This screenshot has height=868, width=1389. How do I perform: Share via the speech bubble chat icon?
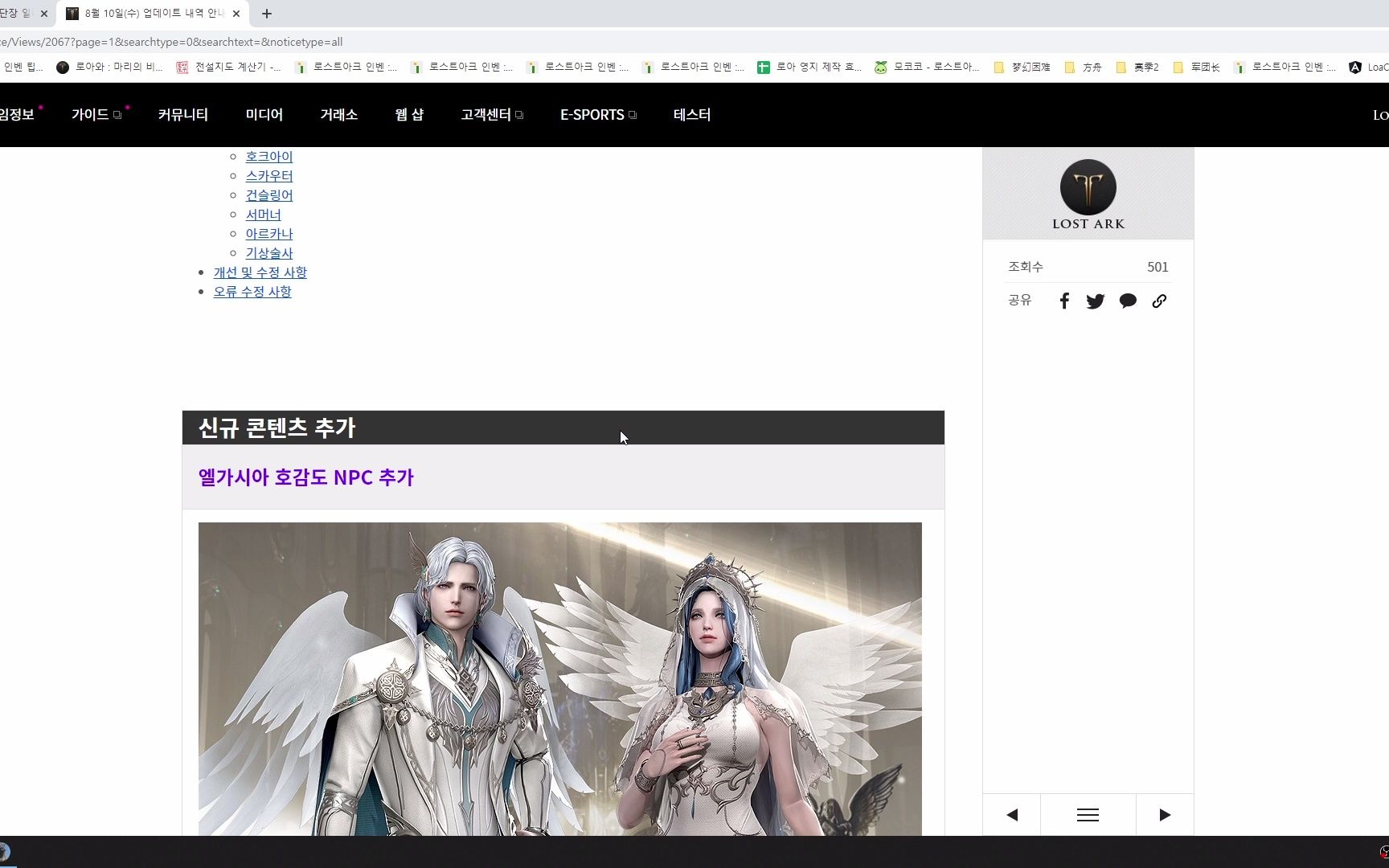[x=1128, y=301]
